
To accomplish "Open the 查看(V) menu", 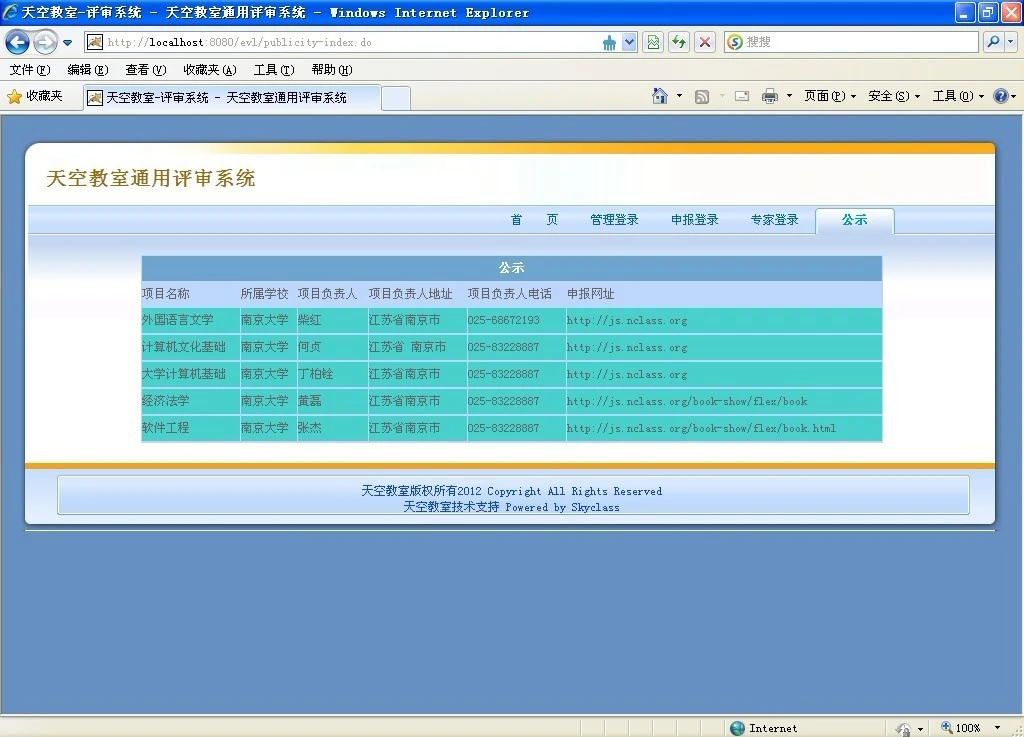I will [x=146, y=70].
